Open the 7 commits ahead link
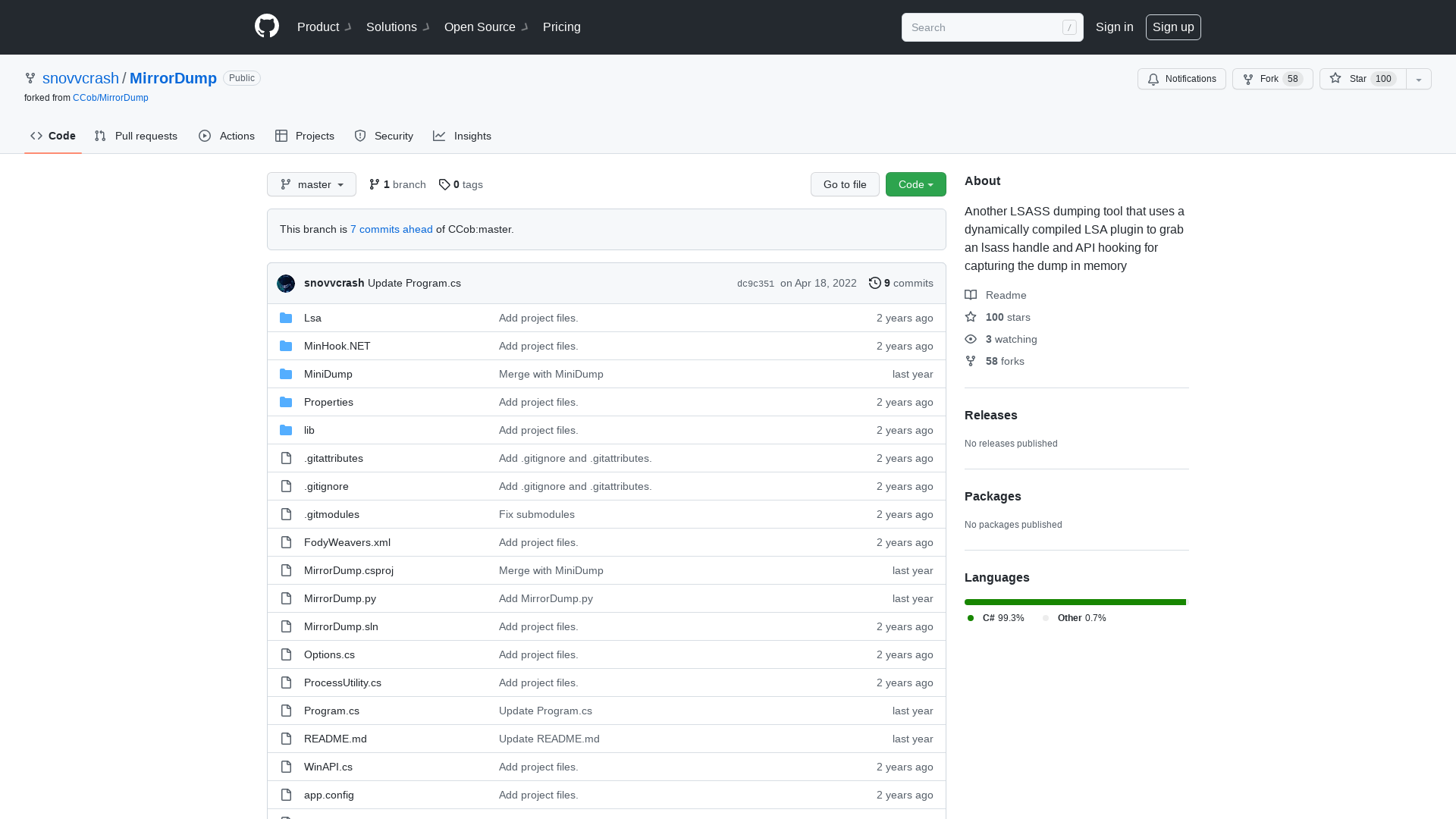The height and width of the screenshot is (819, 1456). pyautogui.click(x=391, y=229)
